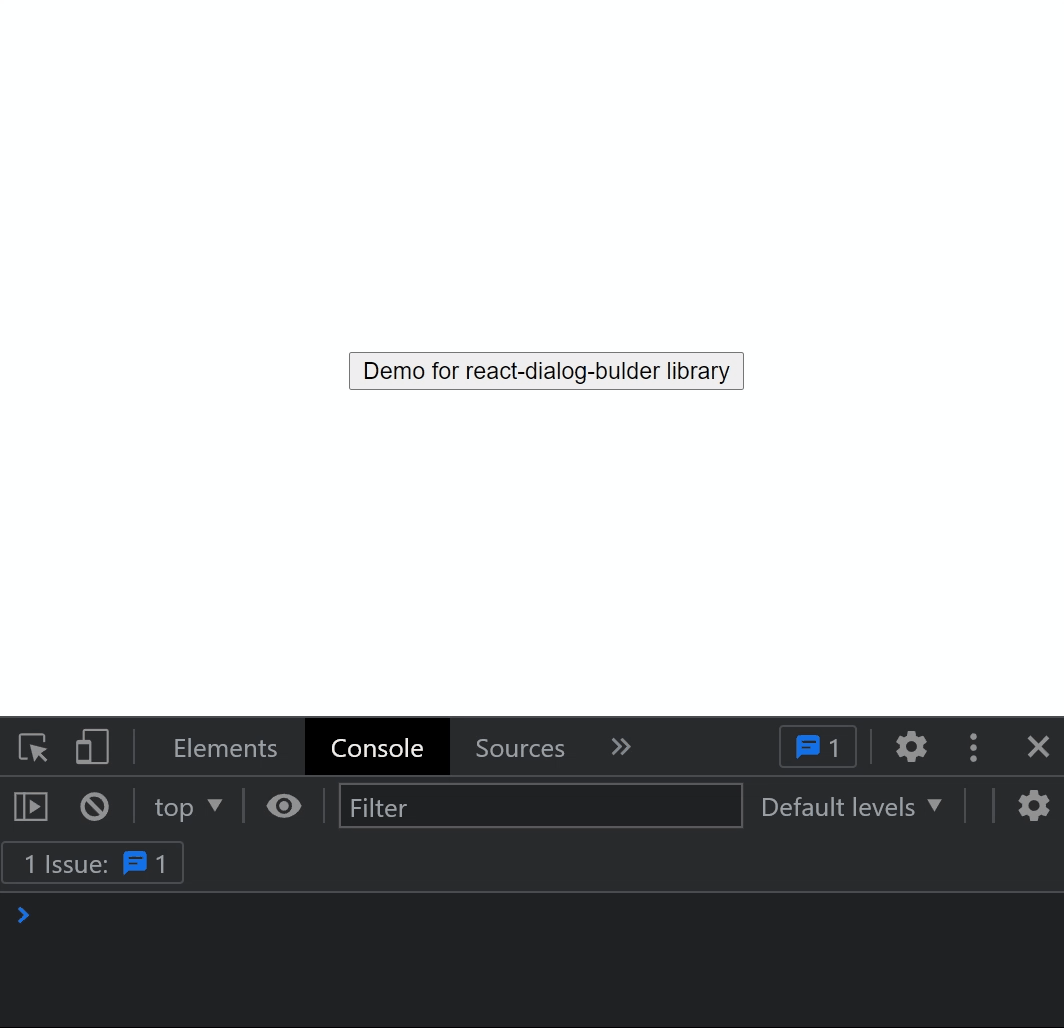Create a live expression with eye icon
Image resolution: width=1064 pixels, height=1028 pixels.
[x=284, y=807]
